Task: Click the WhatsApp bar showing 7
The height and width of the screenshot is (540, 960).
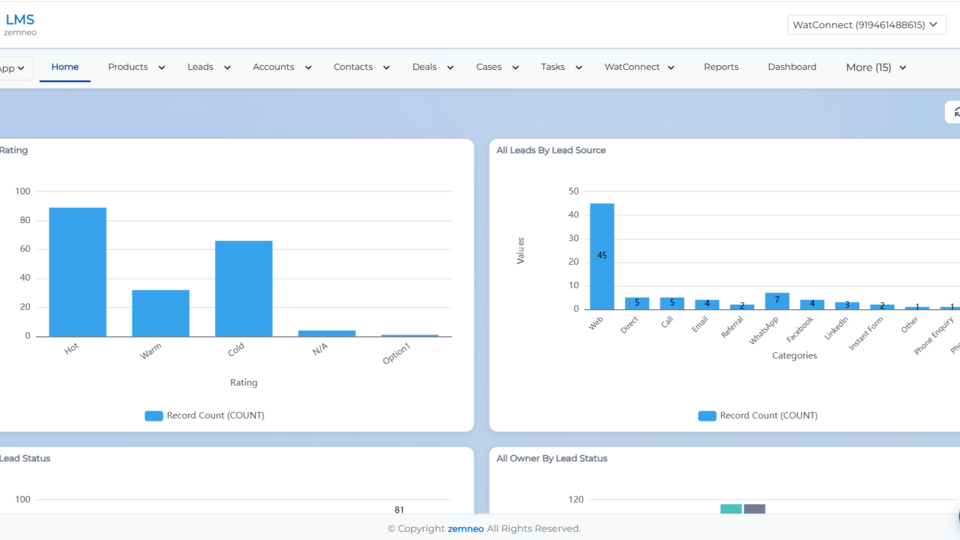Action: pyautogui.click(x=777, y=301)
